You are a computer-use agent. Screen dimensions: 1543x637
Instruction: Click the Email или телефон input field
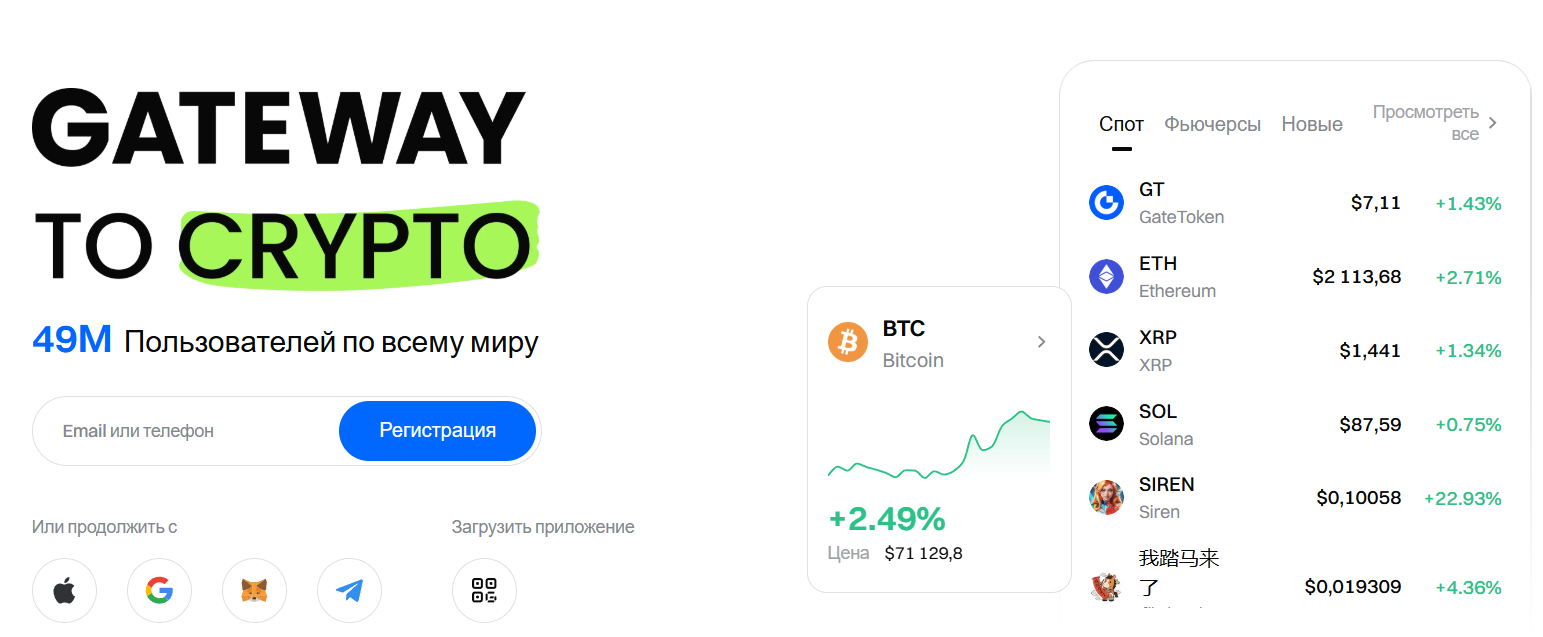(x=180, y=430)
